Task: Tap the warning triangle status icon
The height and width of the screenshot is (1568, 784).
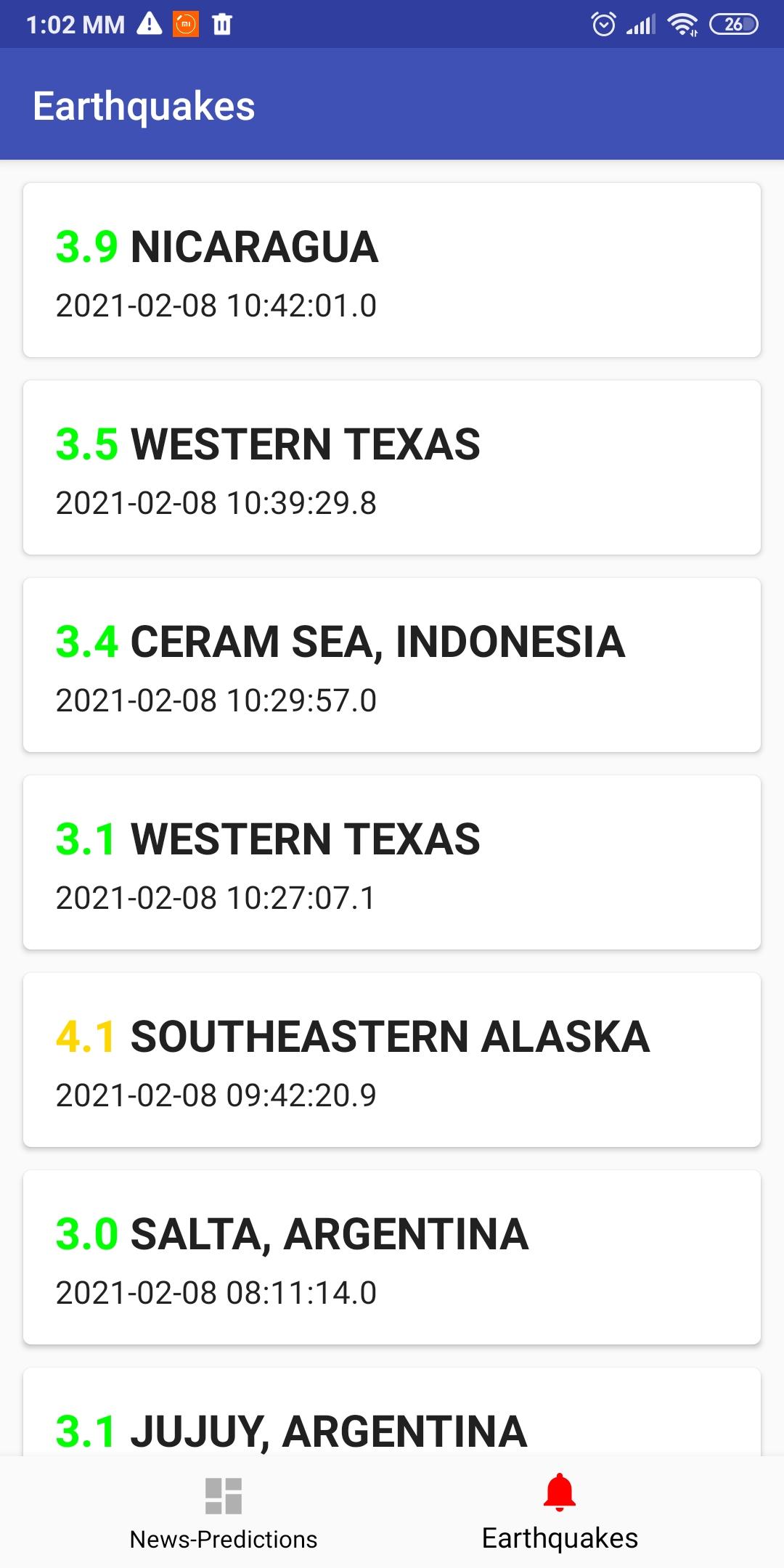Action: [150, 24]
